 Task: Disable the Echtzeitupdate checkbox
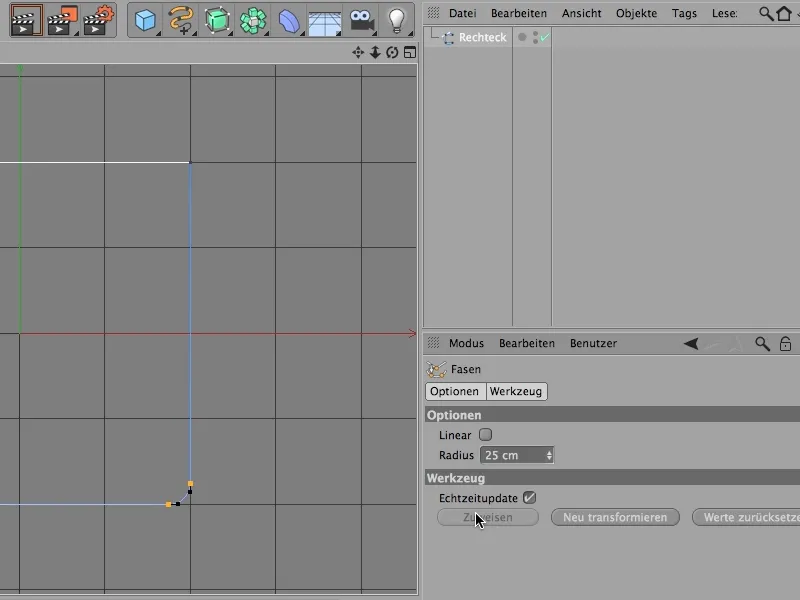[x=530, y=497]
